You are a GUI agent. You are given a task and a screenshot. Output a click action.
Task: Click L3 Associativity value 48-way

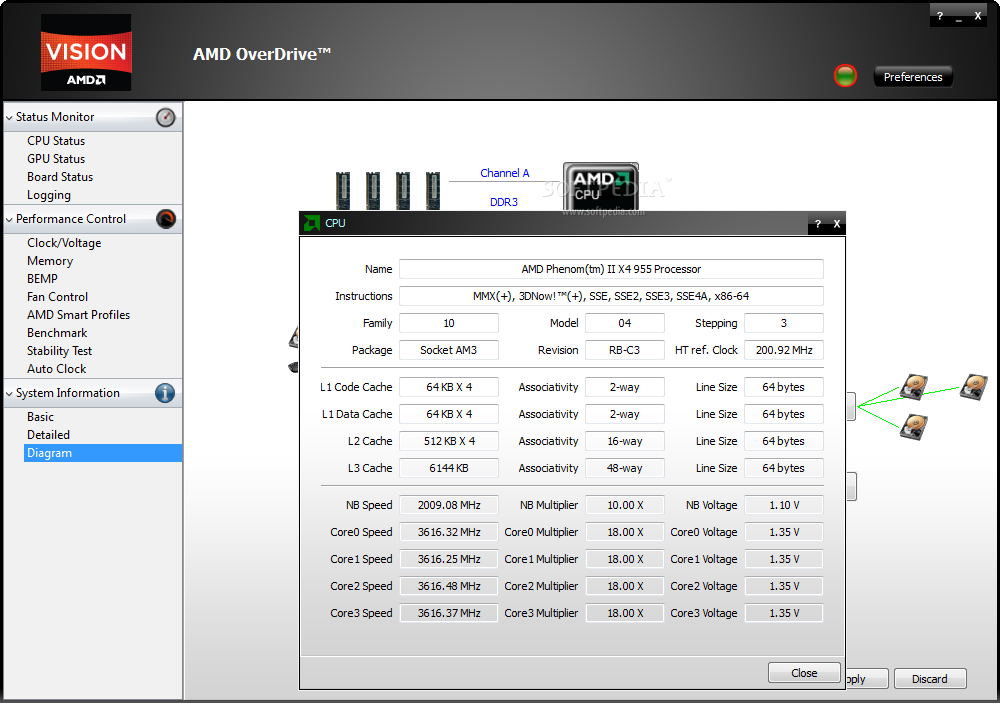tap(624, 468)
